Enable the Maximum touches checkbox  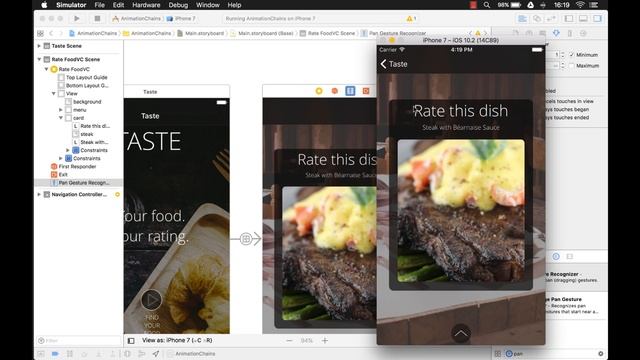click(x=571, y=65)
